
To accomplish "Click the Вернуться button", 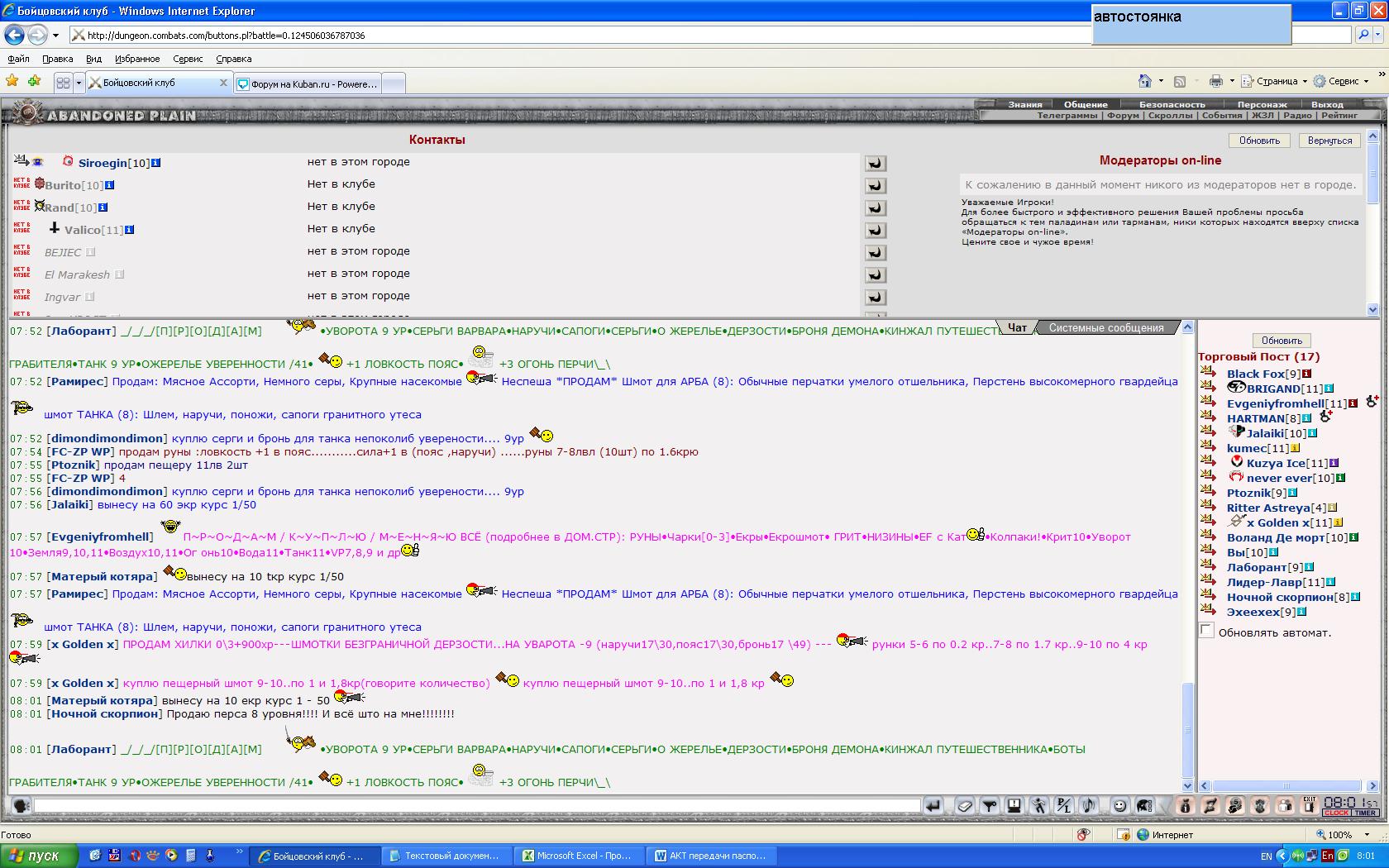I will click(1329, 141).
